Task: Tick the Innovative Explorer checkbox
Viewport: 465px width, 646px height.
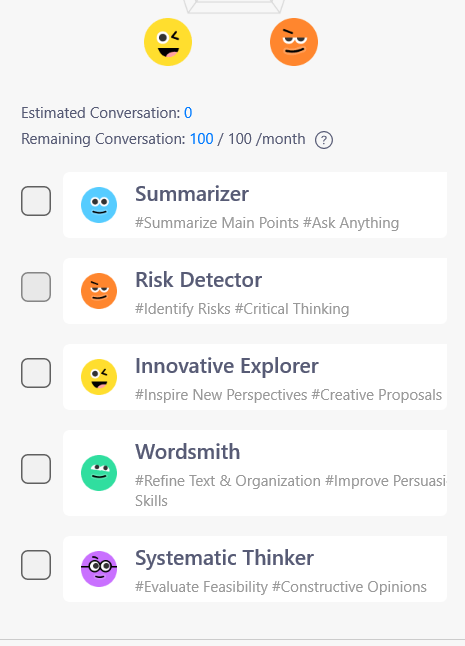Action: tap(36, 373)
